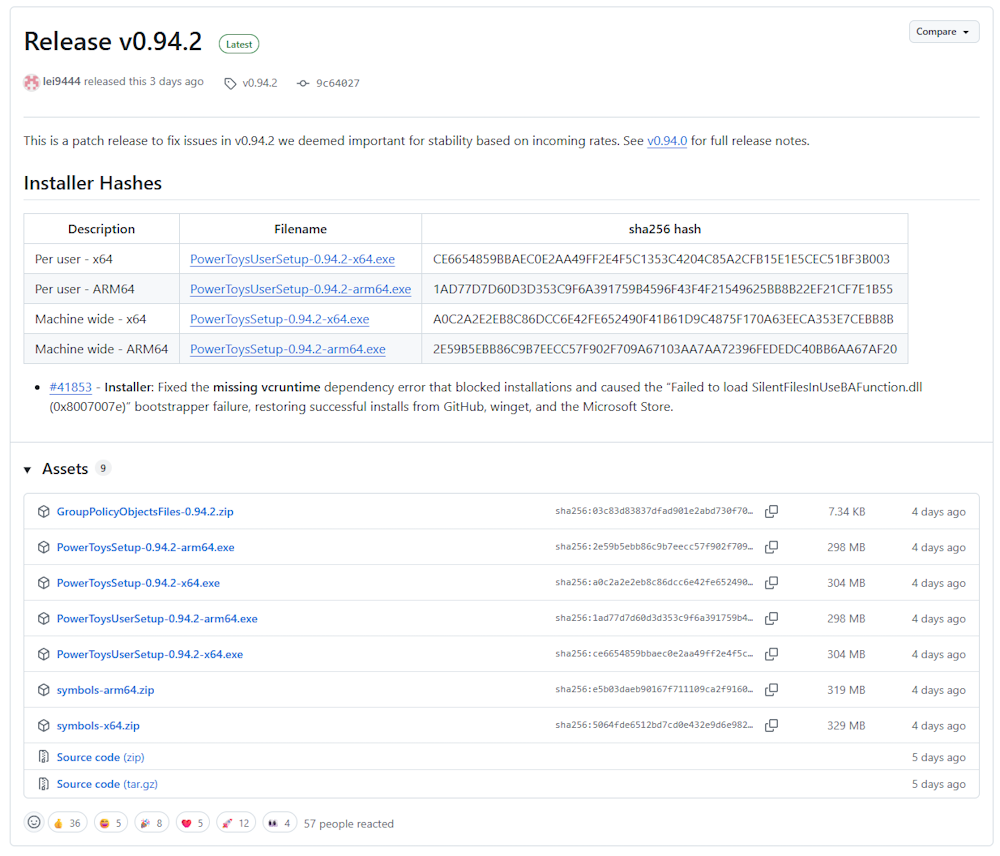Image resolution: width=1000 pixels, height=856 pixels.
Task: Copy sha256 for PowerToysSetup-0.94.2-arm64.exe asset
Action: pyautogui.click(x=771, y=547)
